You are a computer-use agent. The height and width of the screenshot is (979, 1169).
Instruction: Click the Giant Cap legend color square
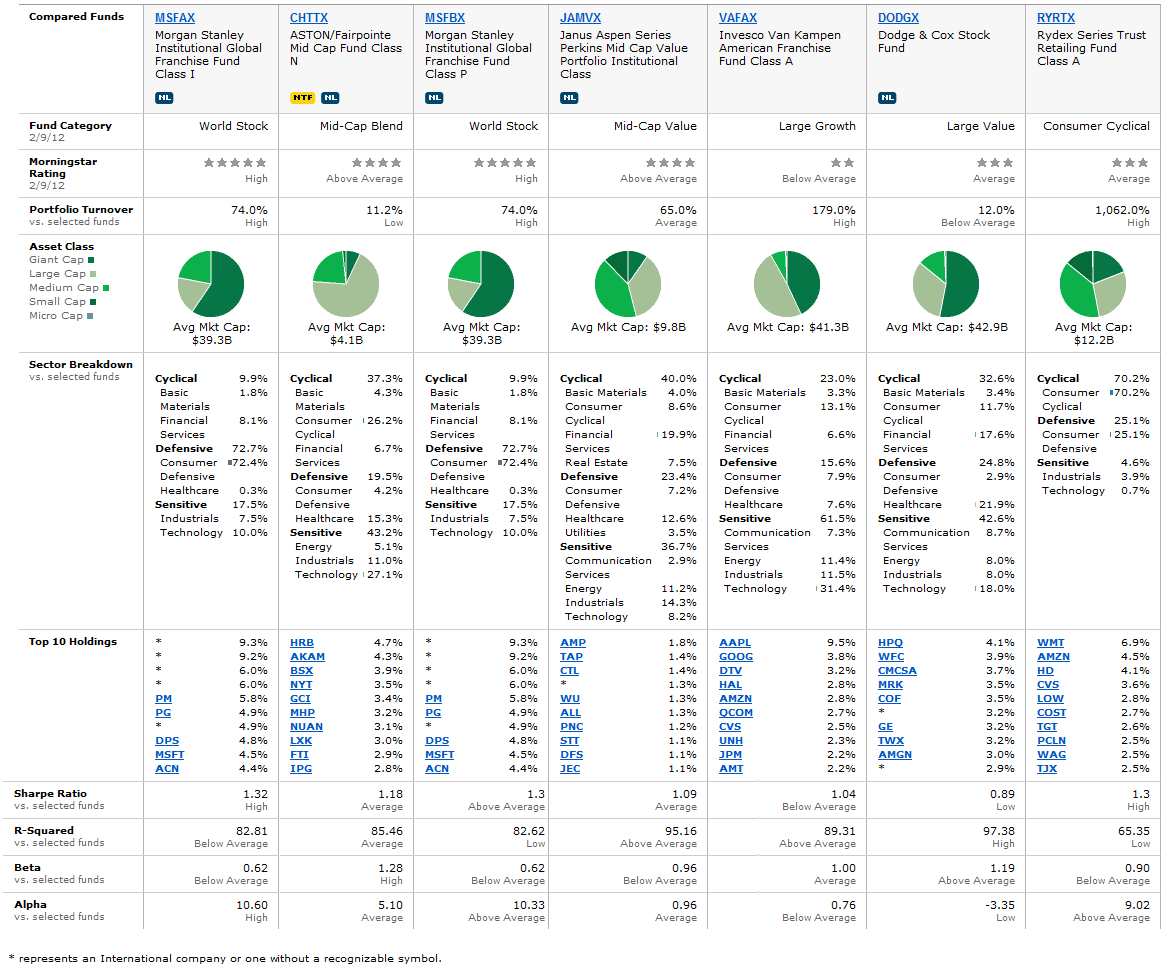91,260
